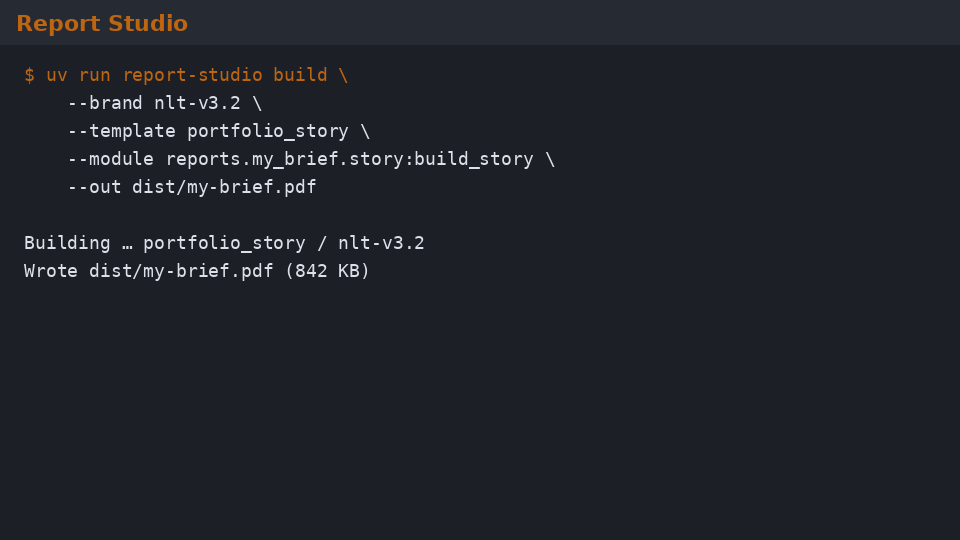Click the dollar prompt symbol

(29, 75)
